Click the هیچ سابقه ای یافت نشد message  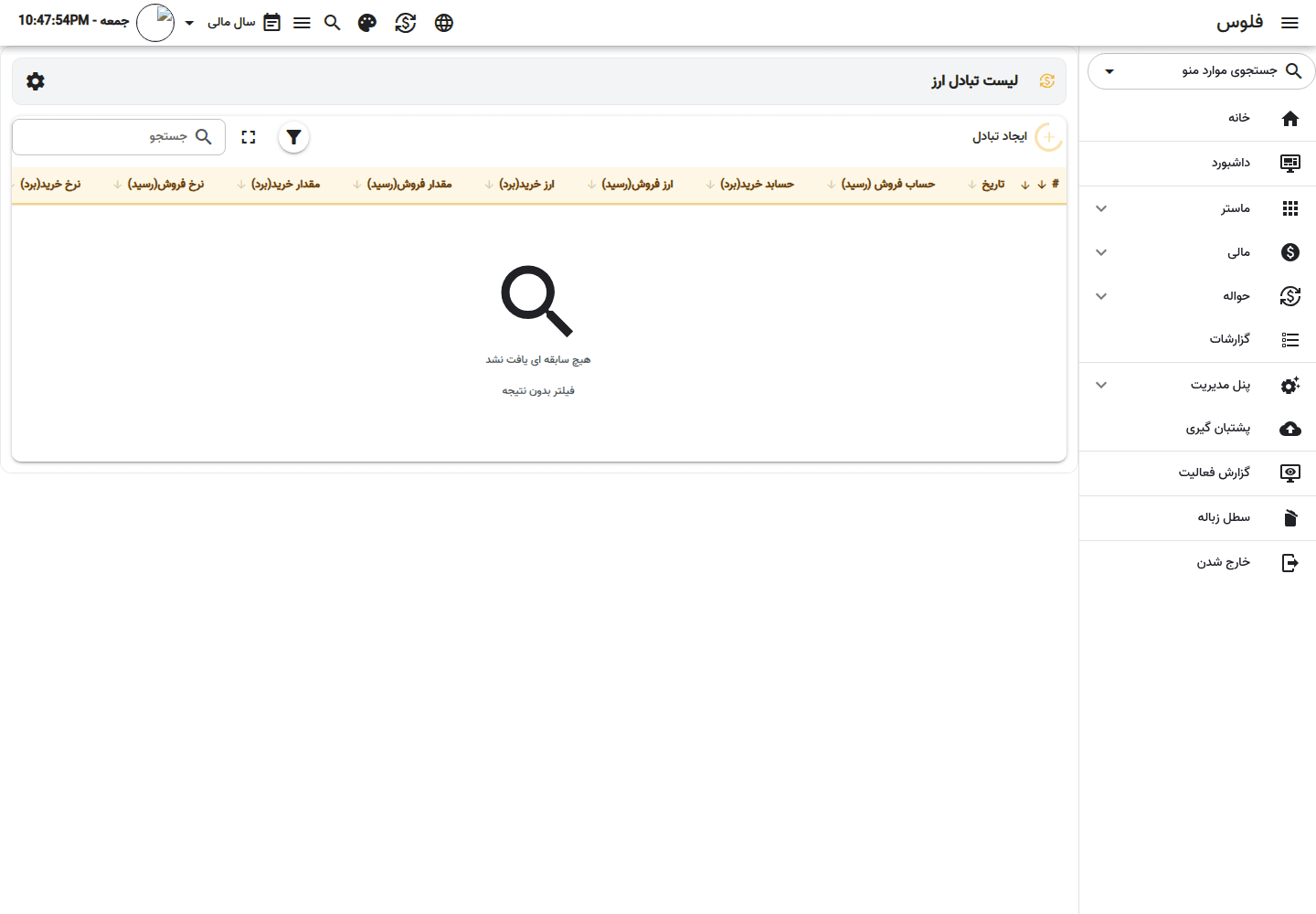point(538,360)
